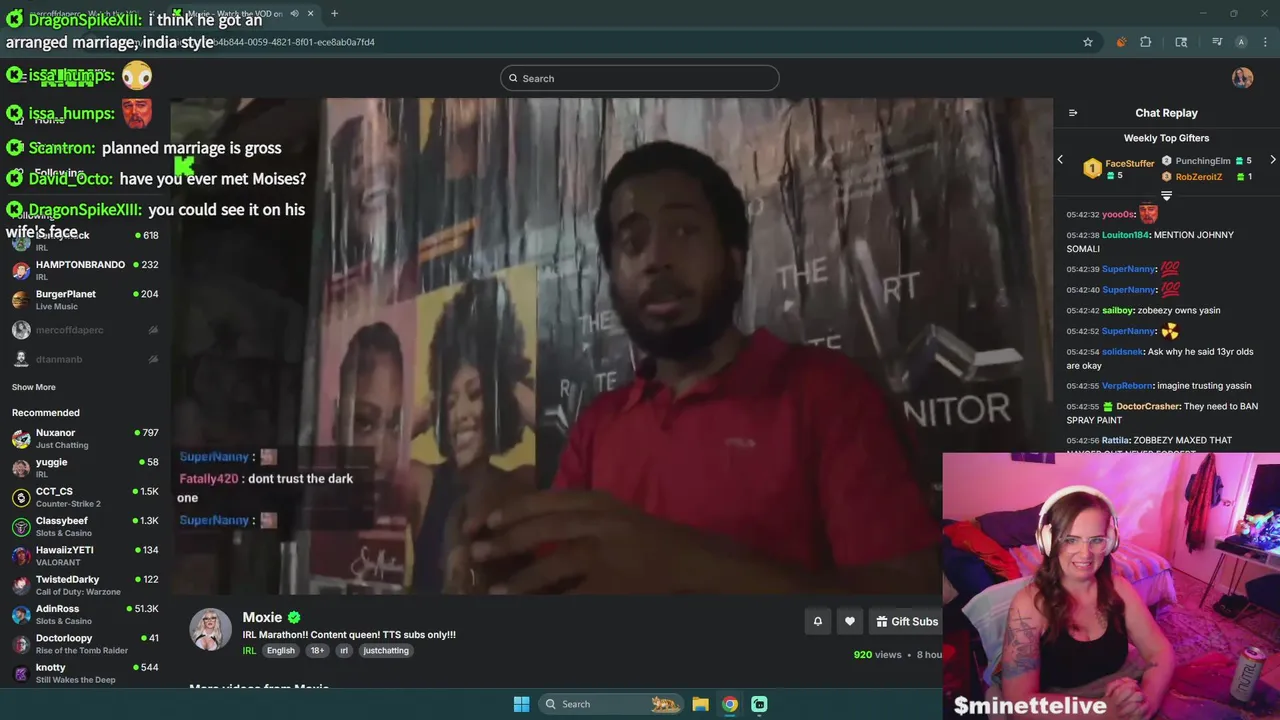Select the justchatting tag
1280x720 pixels.
point(386,650)
